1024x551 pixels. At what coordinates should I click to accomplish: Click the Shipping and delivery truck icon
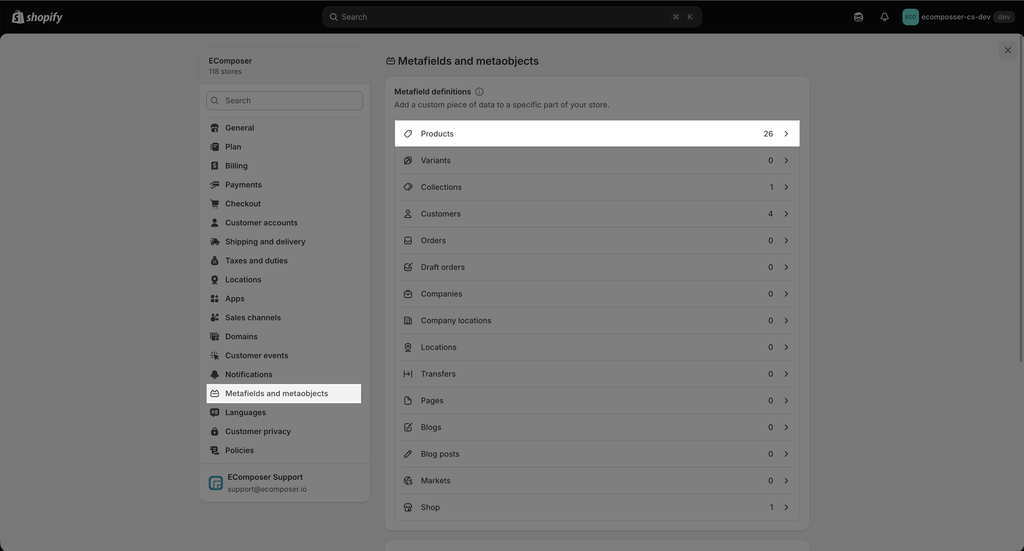pyautogui.click(x=214, y=242)
